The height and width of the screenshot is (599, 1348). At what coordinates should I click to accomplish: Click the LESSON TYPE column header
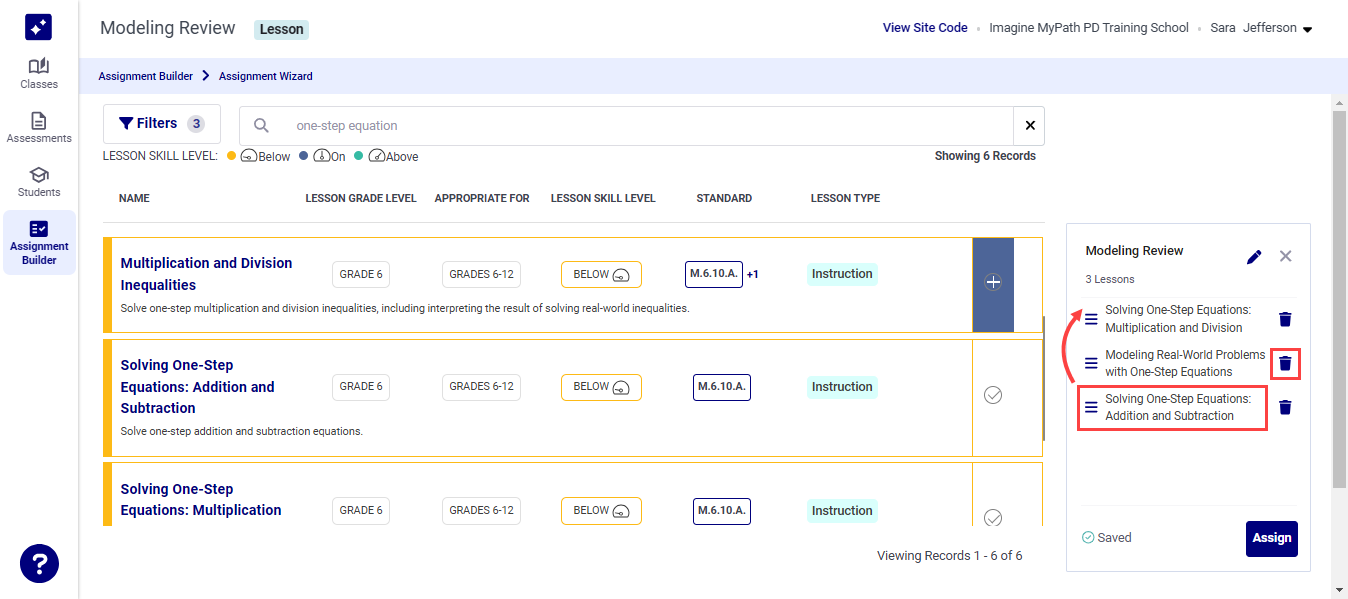pyautogui.click(x=845, y=198)
